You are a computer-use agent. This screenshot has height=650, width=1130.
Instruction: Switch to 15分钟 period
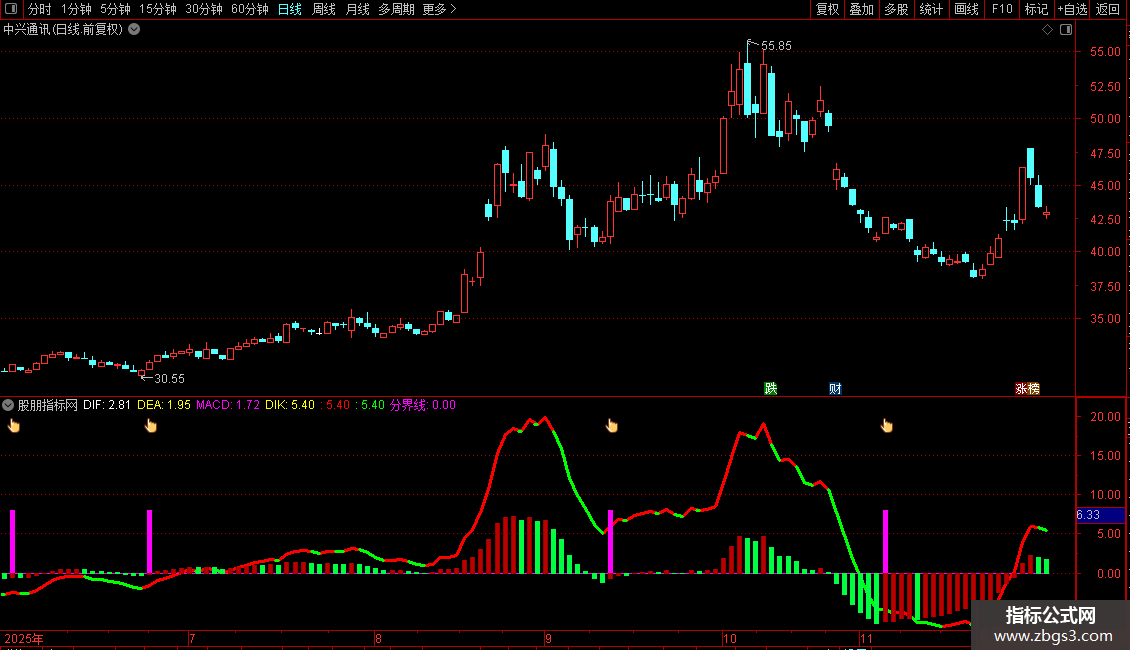(158, 9)
